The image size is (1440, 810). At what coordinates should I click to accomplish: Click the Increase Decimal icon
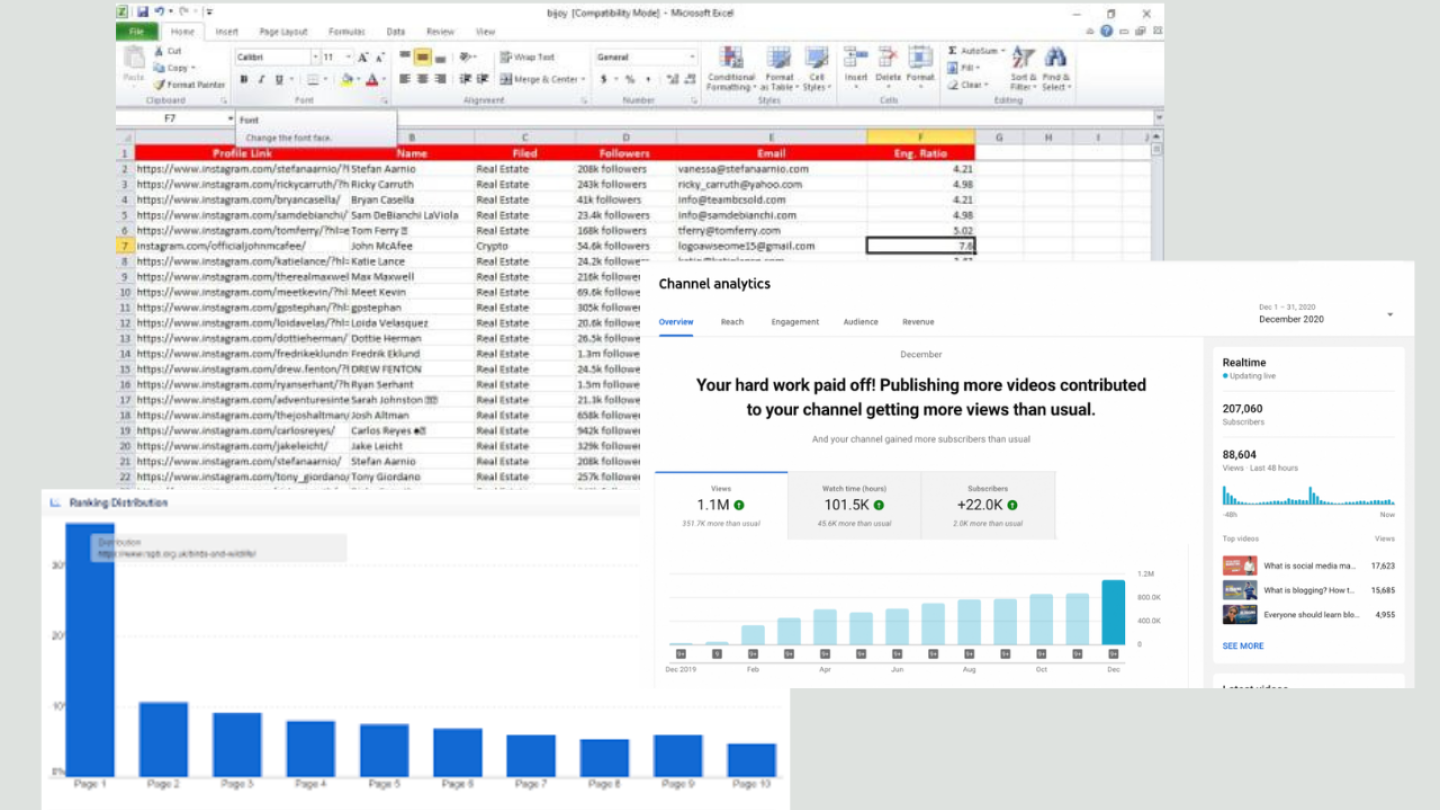672,79
